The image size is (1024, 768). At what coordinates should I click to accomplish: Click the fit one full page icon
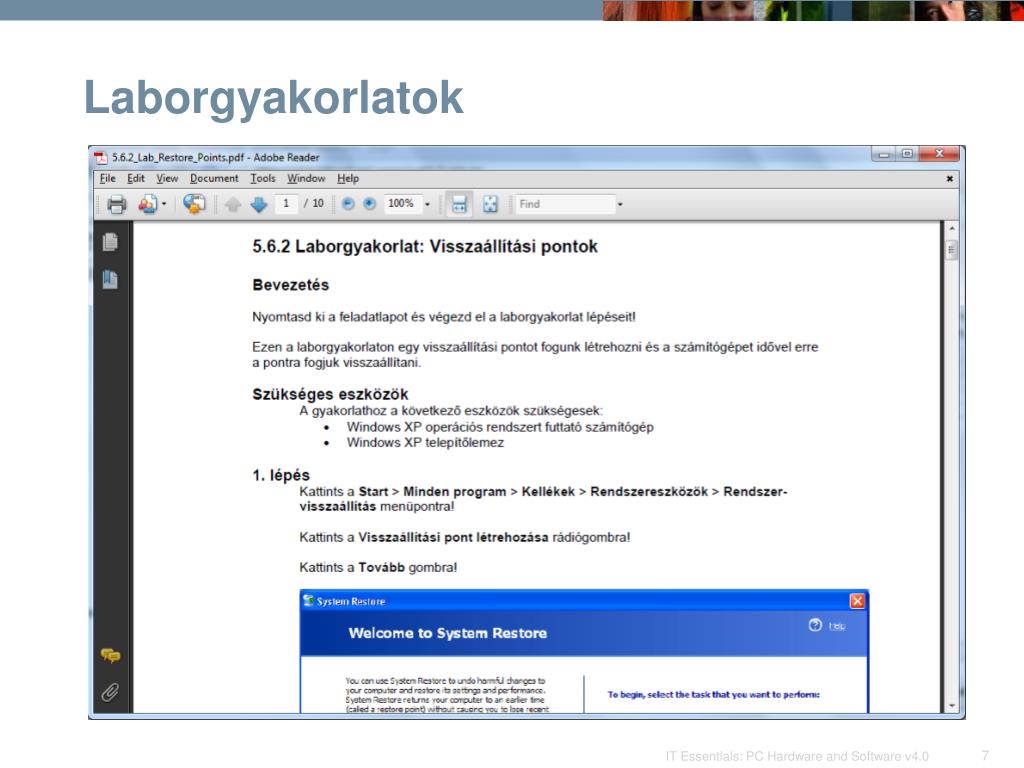(x=490, y=204)
